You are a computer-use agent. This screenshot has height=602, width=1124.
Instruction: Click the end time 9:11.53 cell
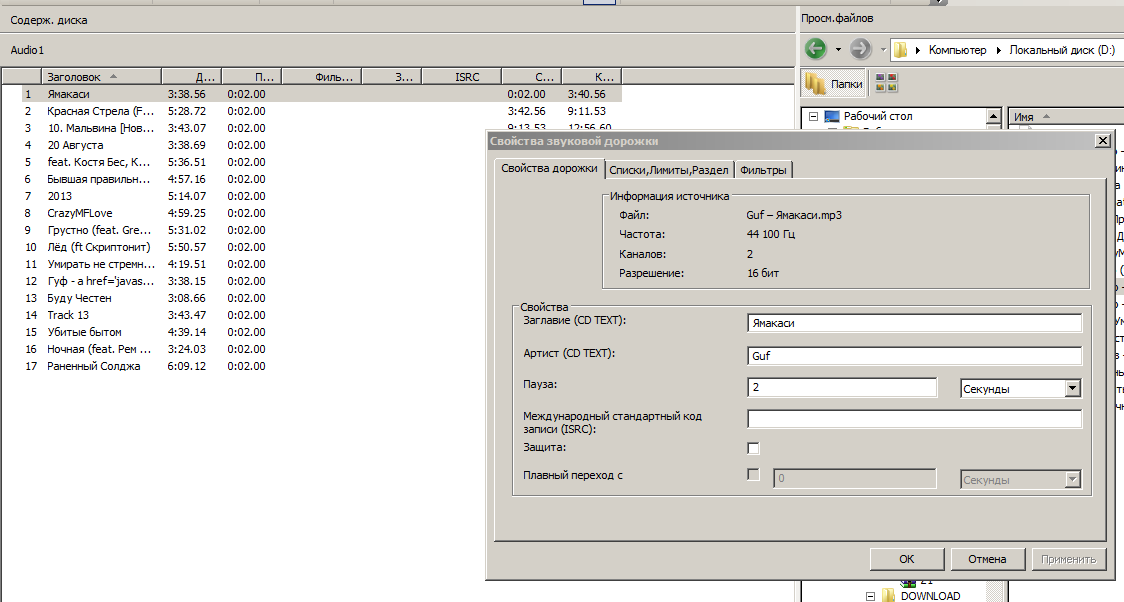586,111
